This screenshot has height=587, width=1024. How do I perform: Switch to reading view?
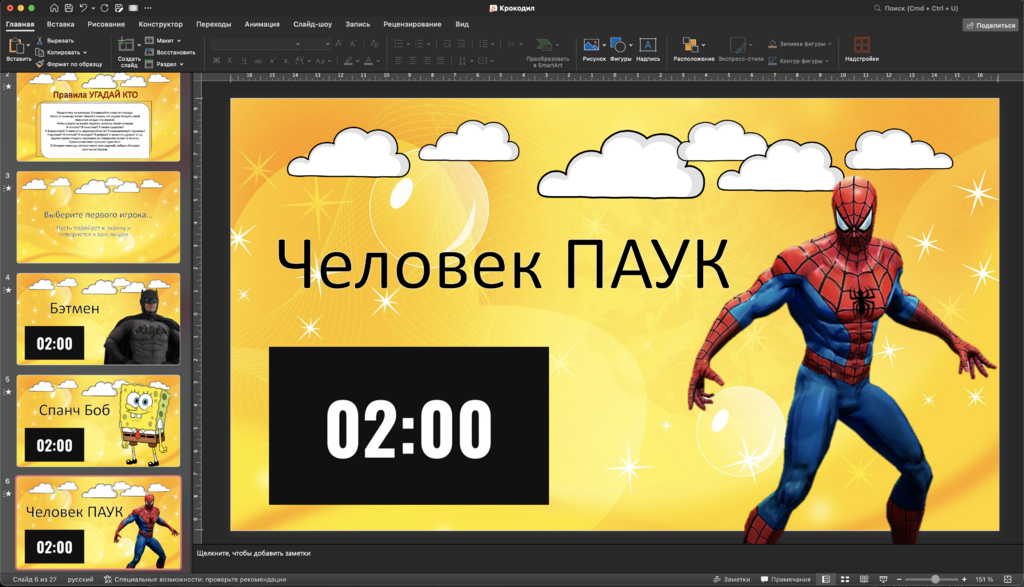coord(864,579)
